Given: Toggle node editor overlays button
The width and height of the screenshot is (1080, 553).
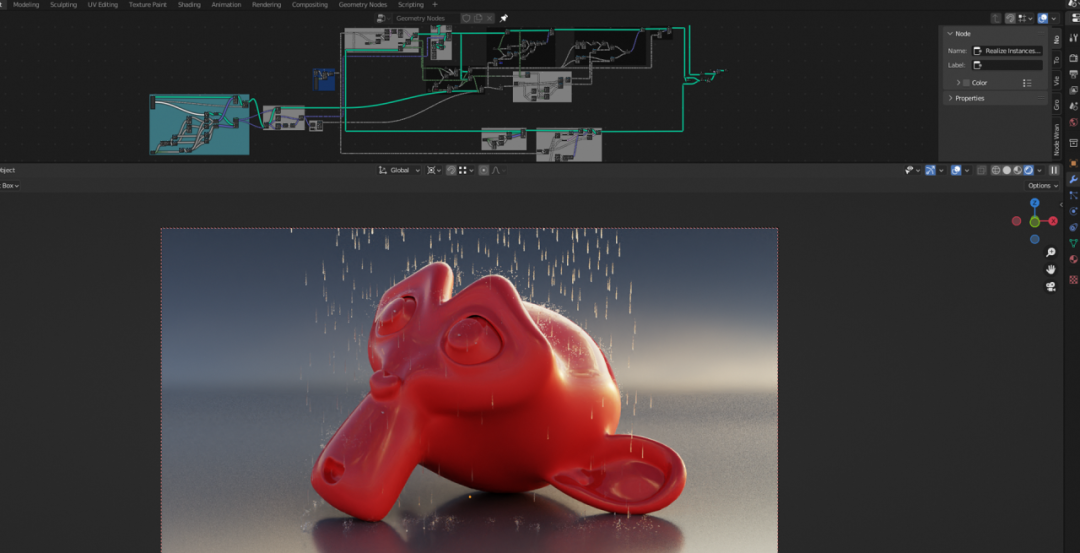Looking at the screenshot, I should tap(1043, 18).
